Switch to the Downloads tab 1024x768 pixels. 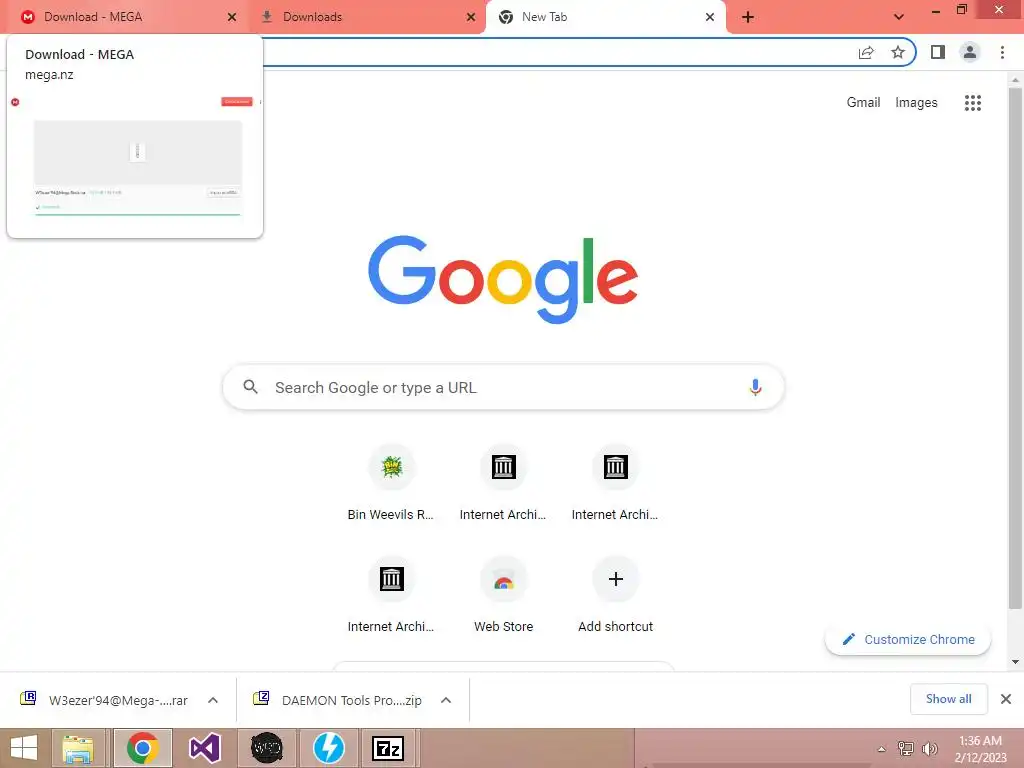coord(366,17)
